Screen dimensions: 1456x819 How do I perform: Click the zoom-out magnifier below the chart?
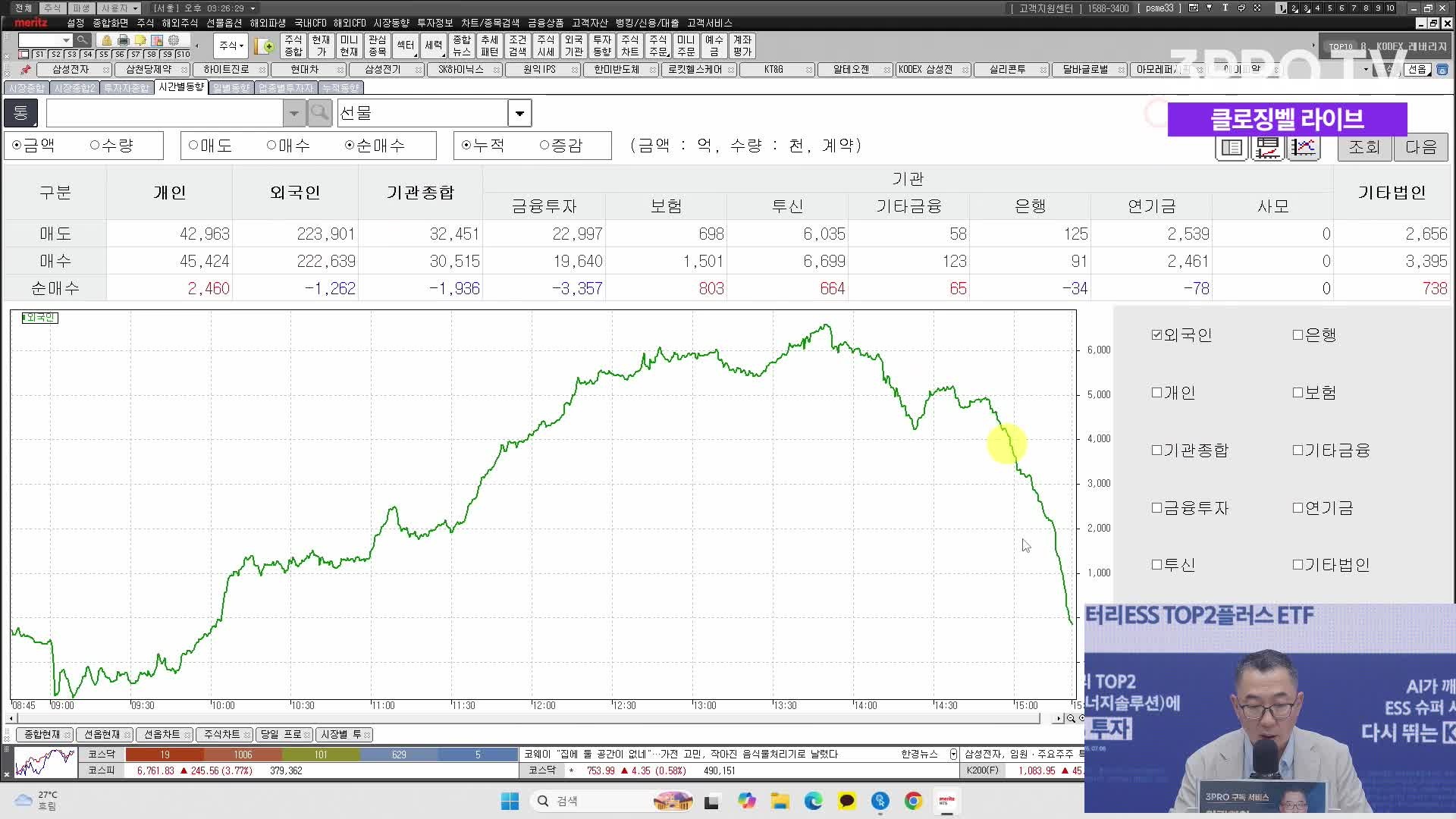coord(1071,718)
